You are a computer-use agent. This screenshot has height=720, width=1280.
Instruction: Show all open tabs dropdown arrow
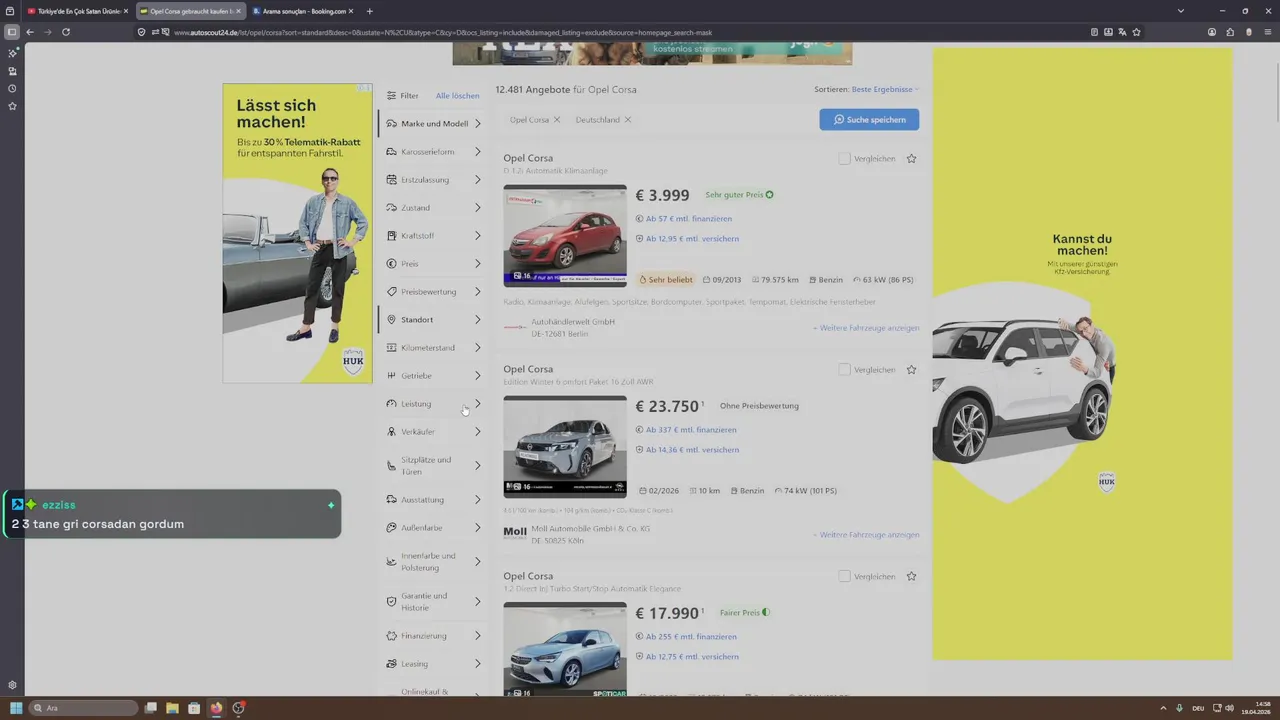[1181, 11]
